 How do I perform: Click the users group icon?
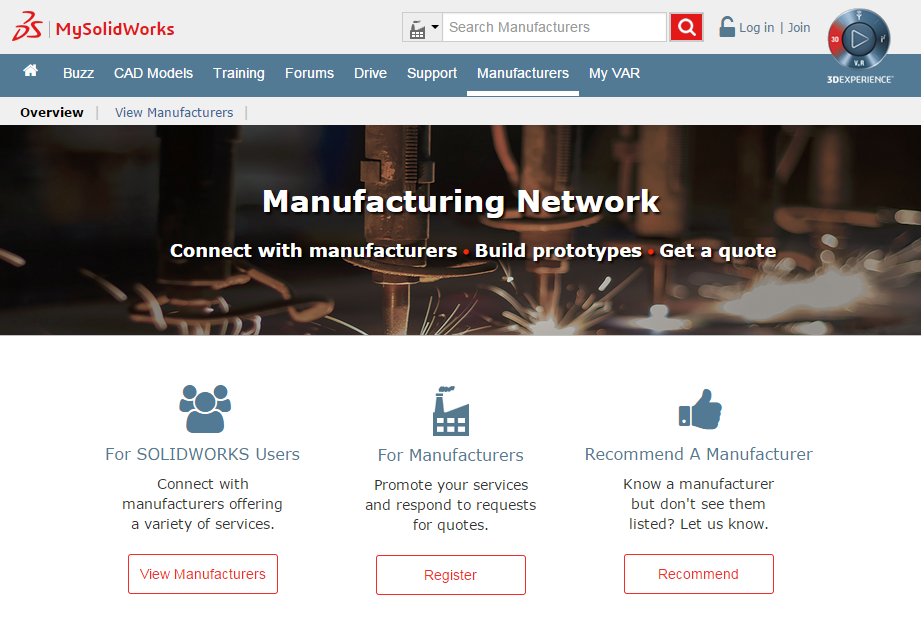pos(205,409)
